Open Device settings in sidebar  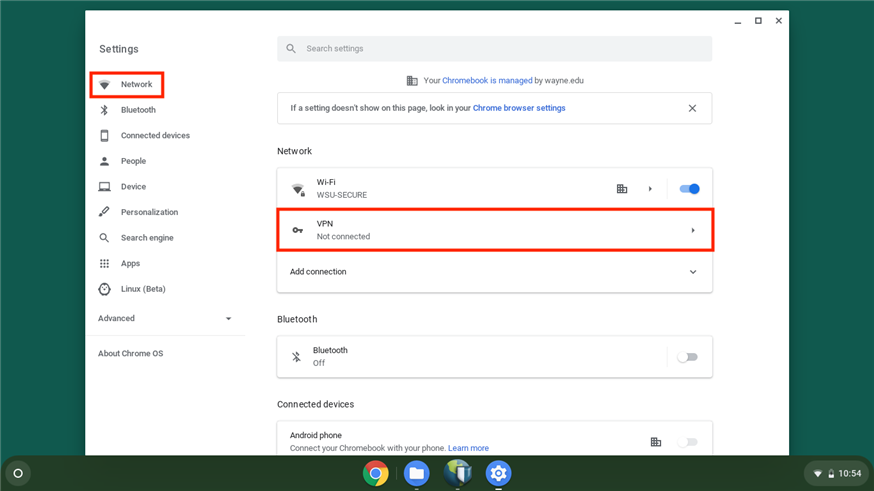point(133,187)
